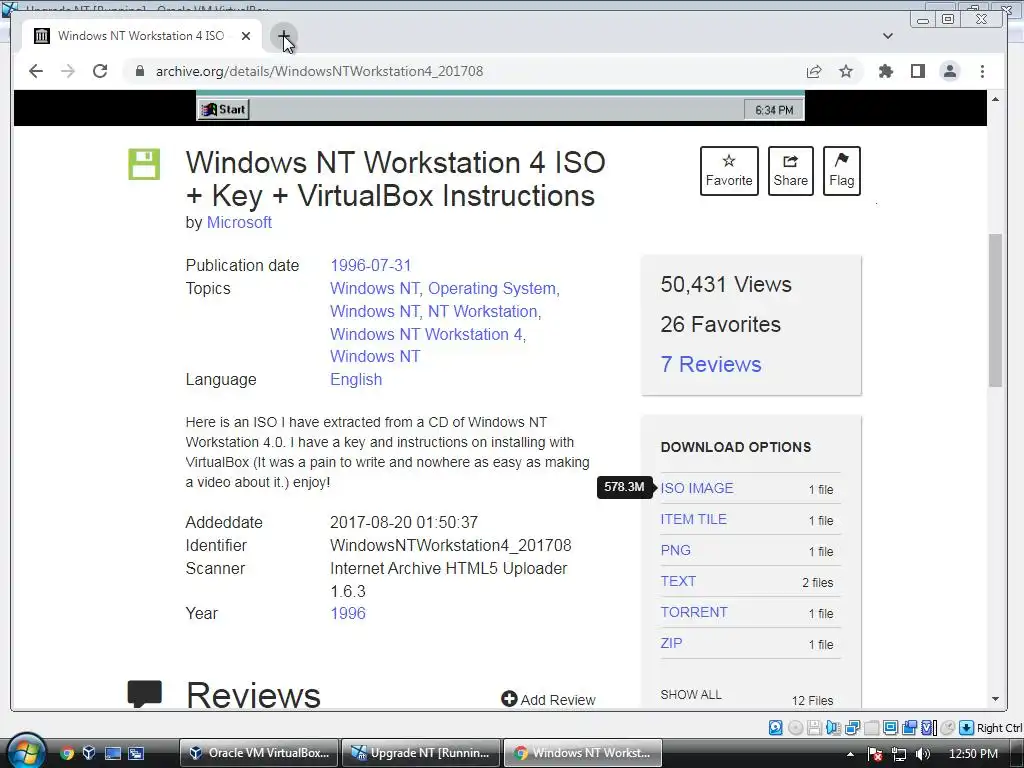Open a new Chrome tab
The width and height of the screenshot is (1024, 768).
point(284,36)
